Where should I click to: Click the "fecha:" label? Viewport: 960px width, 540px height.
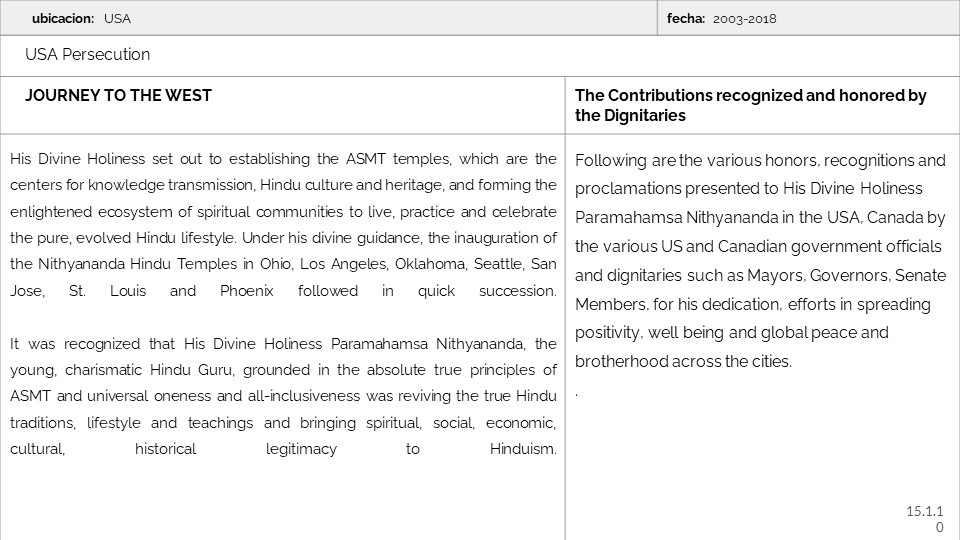coord(686,18)
